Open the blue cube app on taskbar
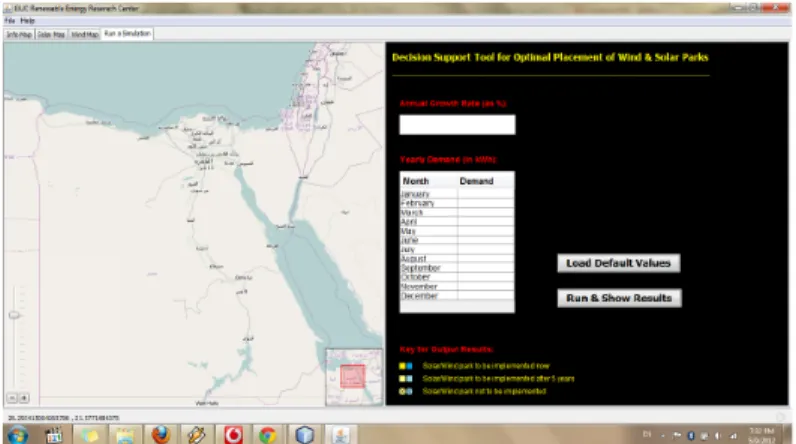The height and width of the screenshot is (444, 796). pyautogui.click(x=305, y=435)
